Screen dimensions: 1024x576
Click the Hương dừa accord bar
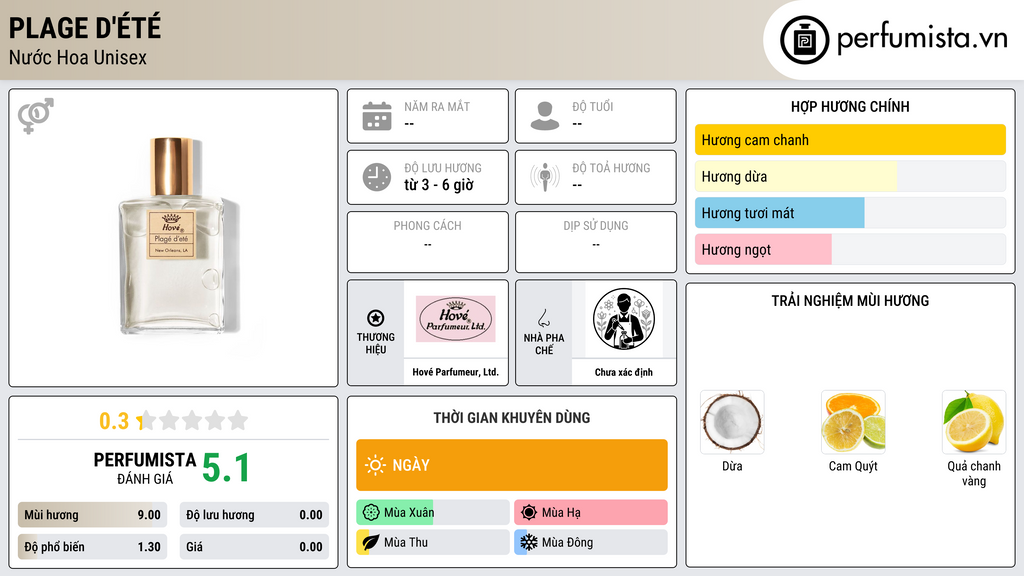(x=850, y=176)
